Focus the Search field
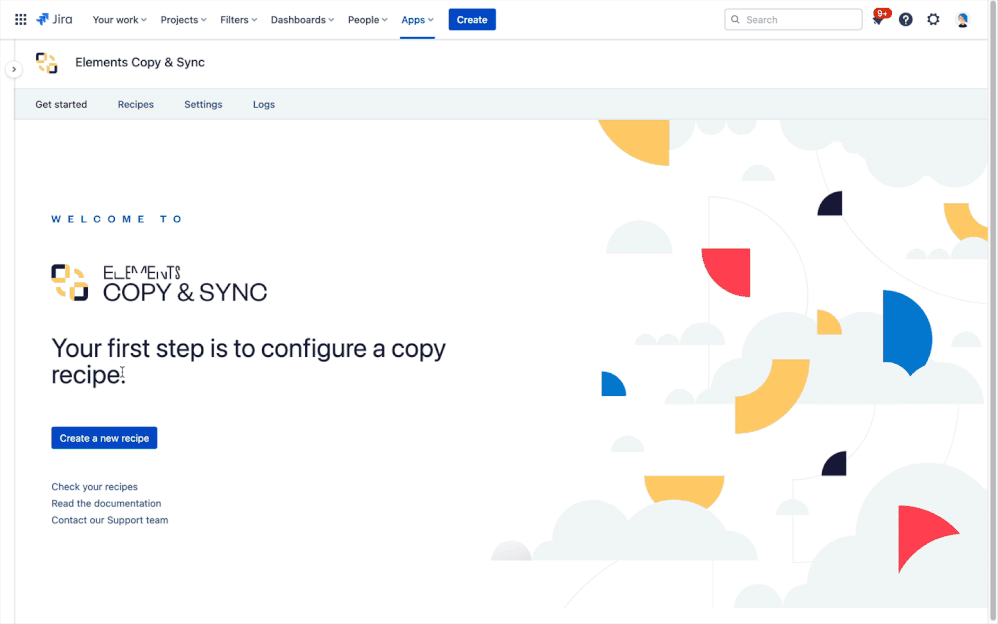998x624 pixels. click(x=793, y=20)
